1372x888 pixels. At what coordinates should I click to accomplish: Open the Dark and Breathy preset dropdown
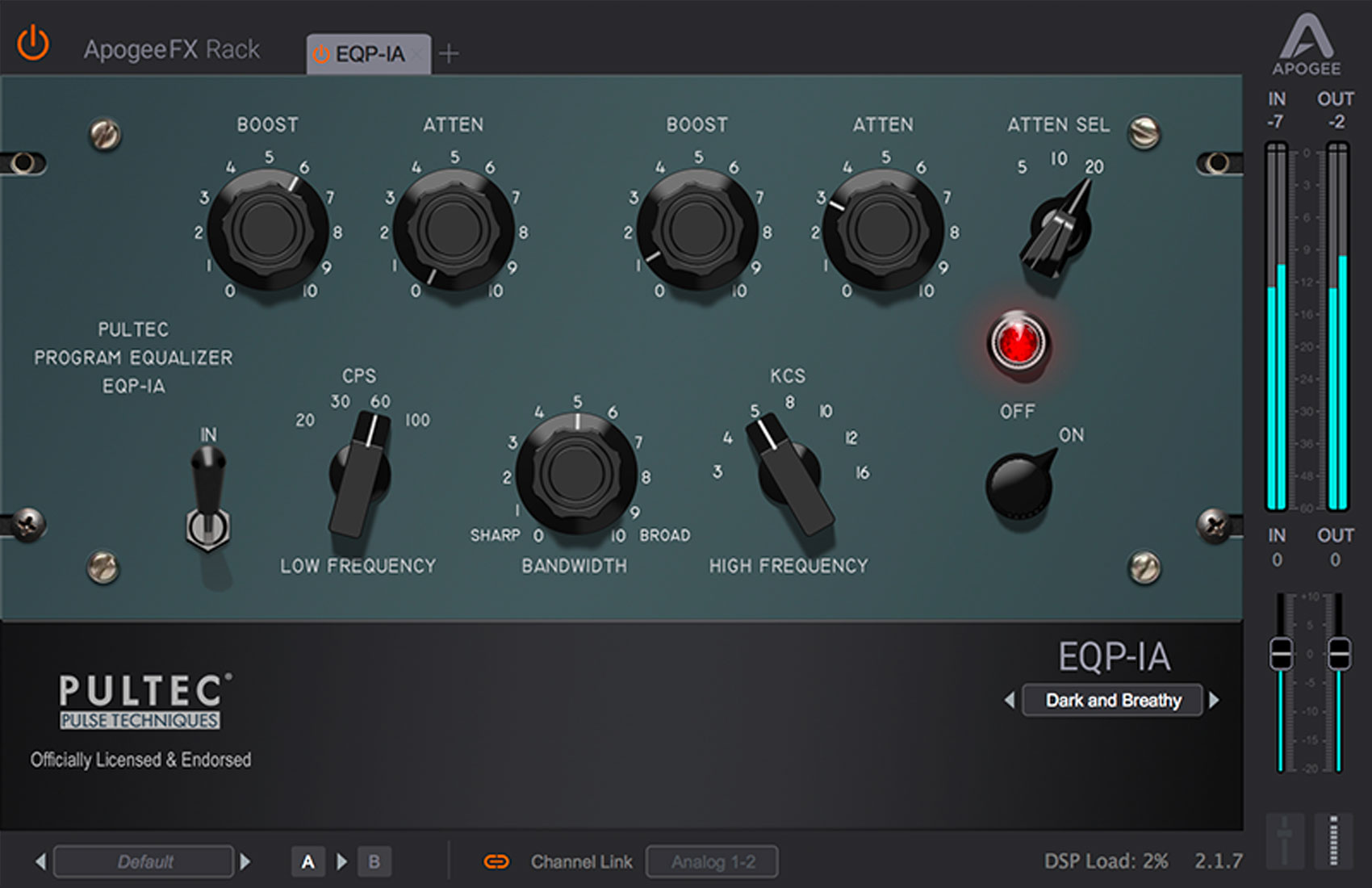point(1113,700)
